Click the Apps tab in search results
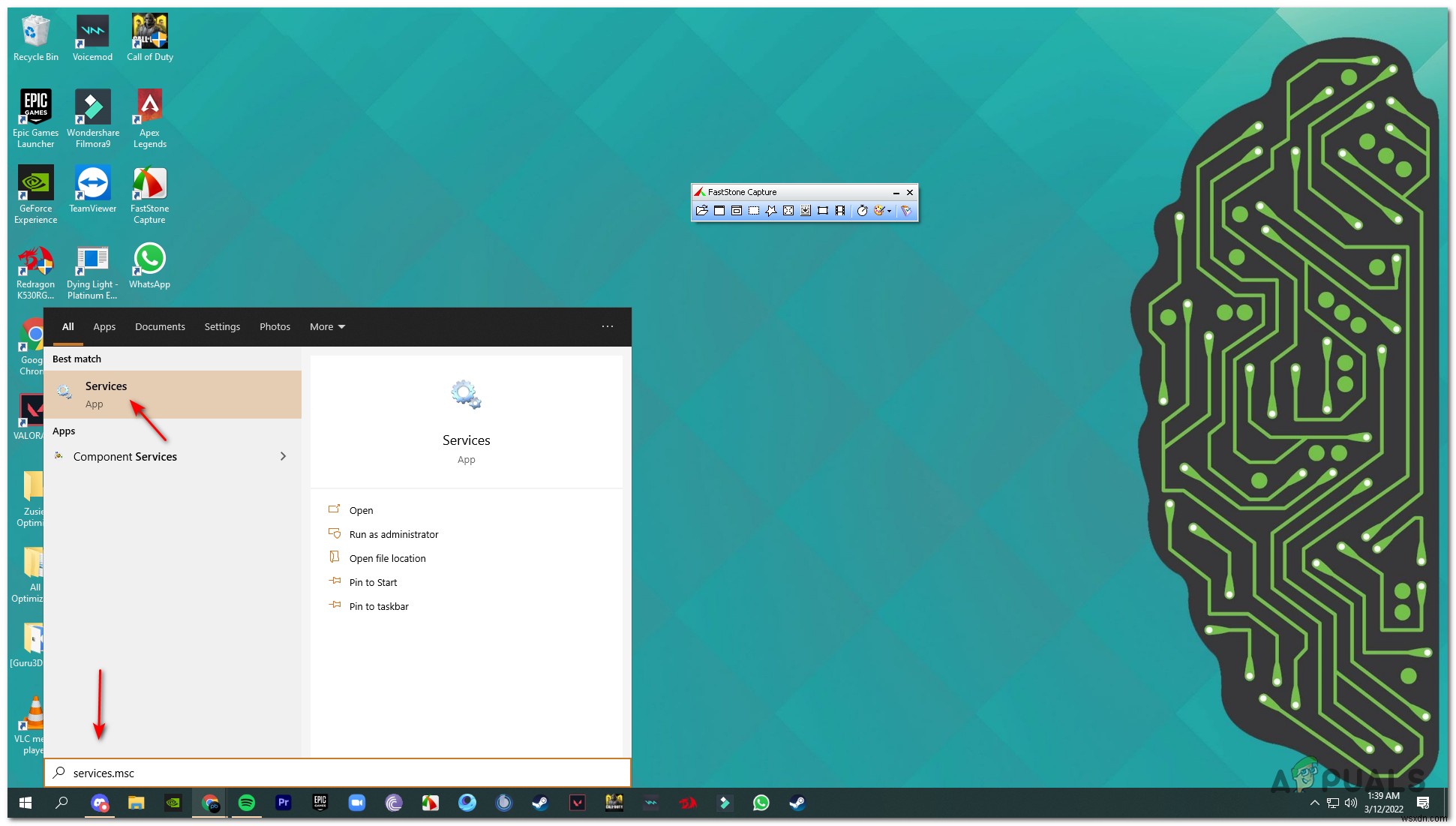Screen dimensions: 1456x826 click(x=104, y=326)
